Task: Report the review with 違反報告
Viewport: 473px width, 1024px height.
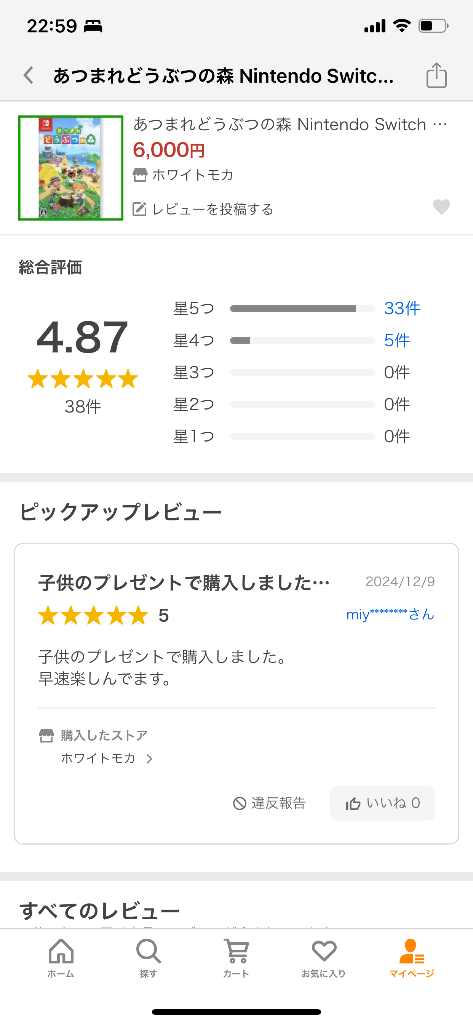Action: point(269,803)
